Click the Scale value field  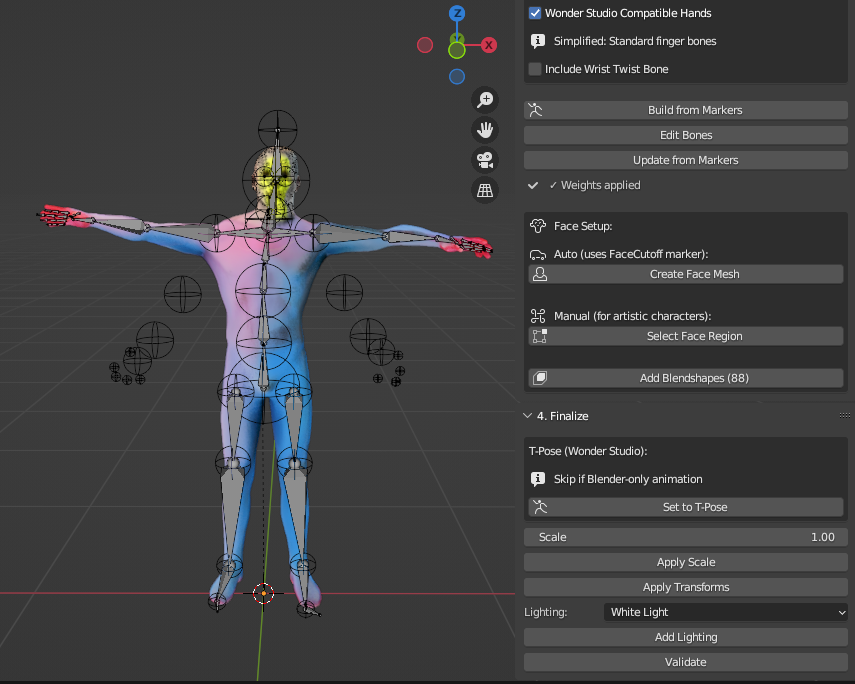click(x=685, y=537)
